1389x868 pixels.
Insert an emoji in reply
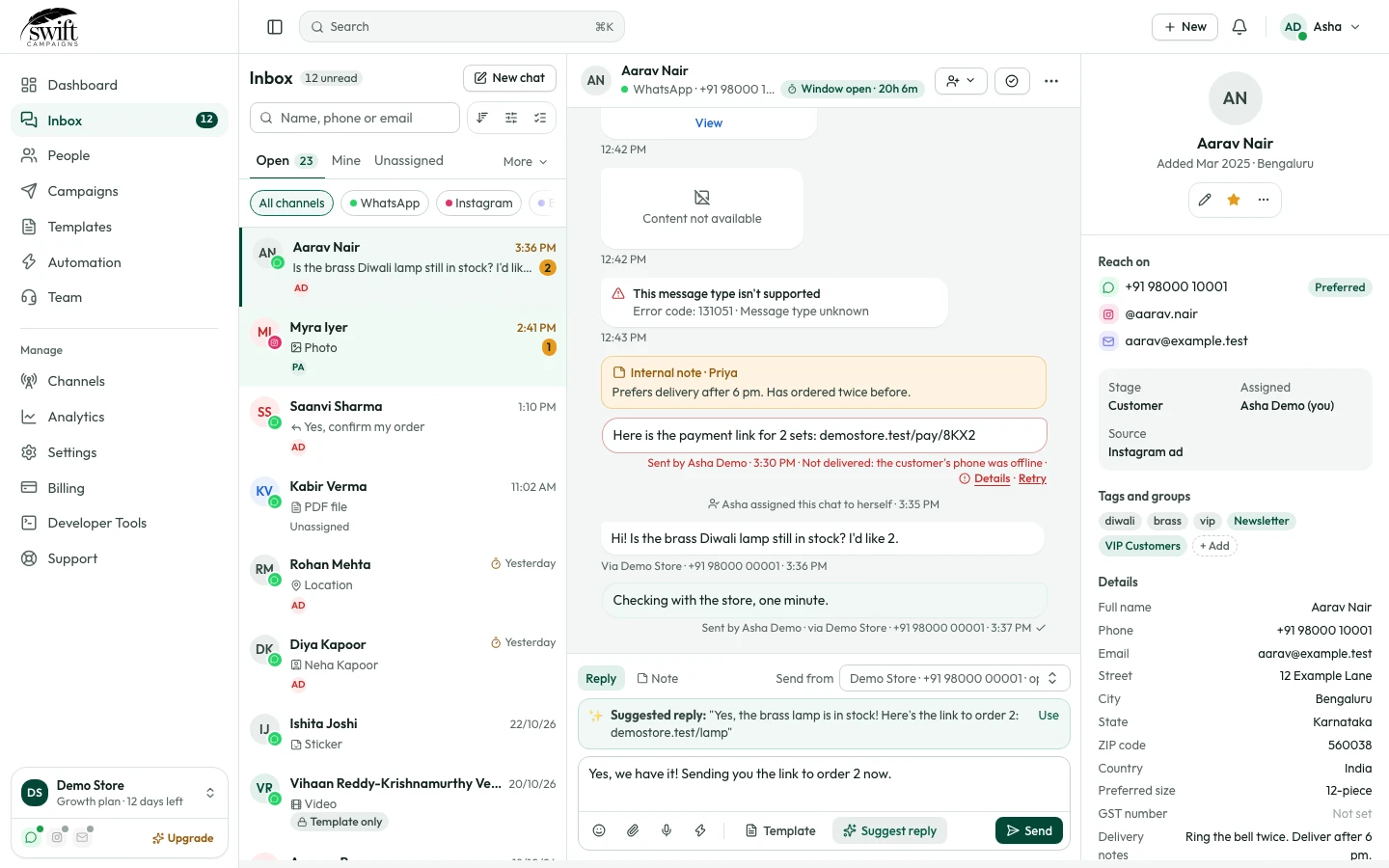click(x=599, y=830)
